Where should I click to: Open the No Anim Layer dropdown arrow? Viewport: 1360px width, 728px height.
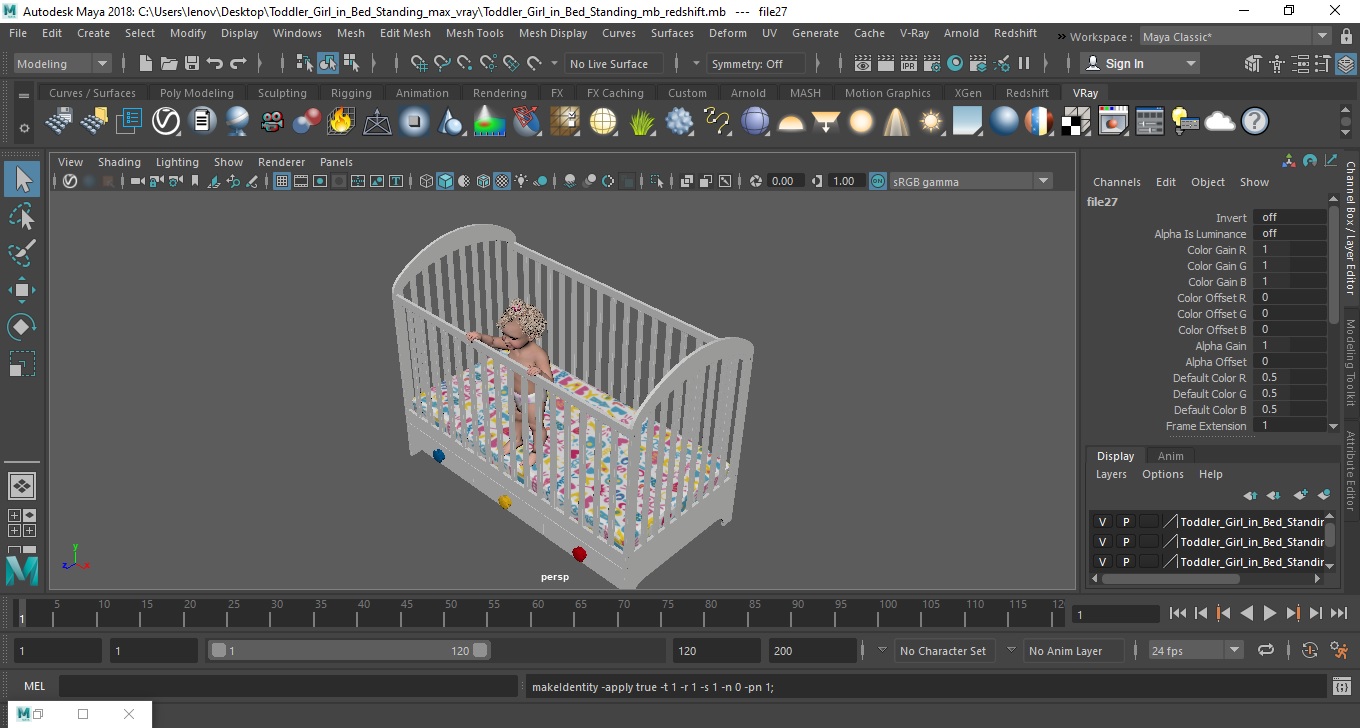pyautogui.click(x=1011, y=650)
